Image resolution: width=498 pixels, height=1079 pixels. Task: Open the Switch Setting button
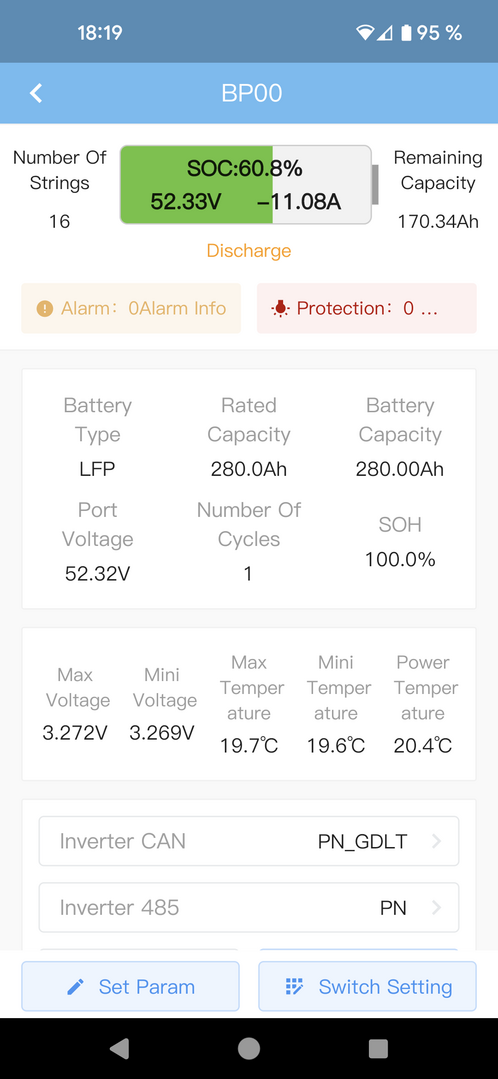point(367,986)
